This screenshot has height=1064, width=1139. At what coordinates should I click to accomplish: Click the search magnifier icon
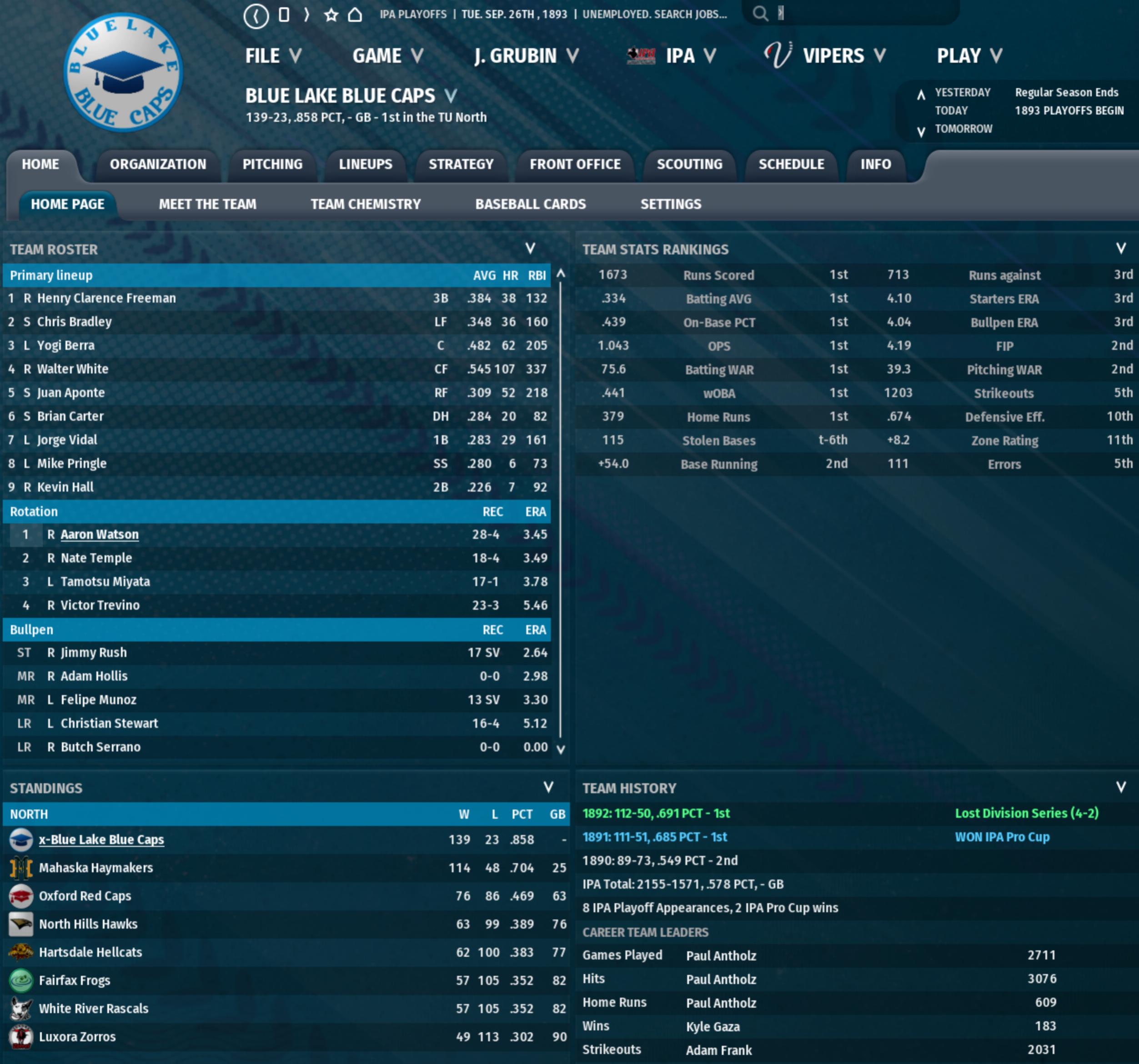[x=760, y=14]
